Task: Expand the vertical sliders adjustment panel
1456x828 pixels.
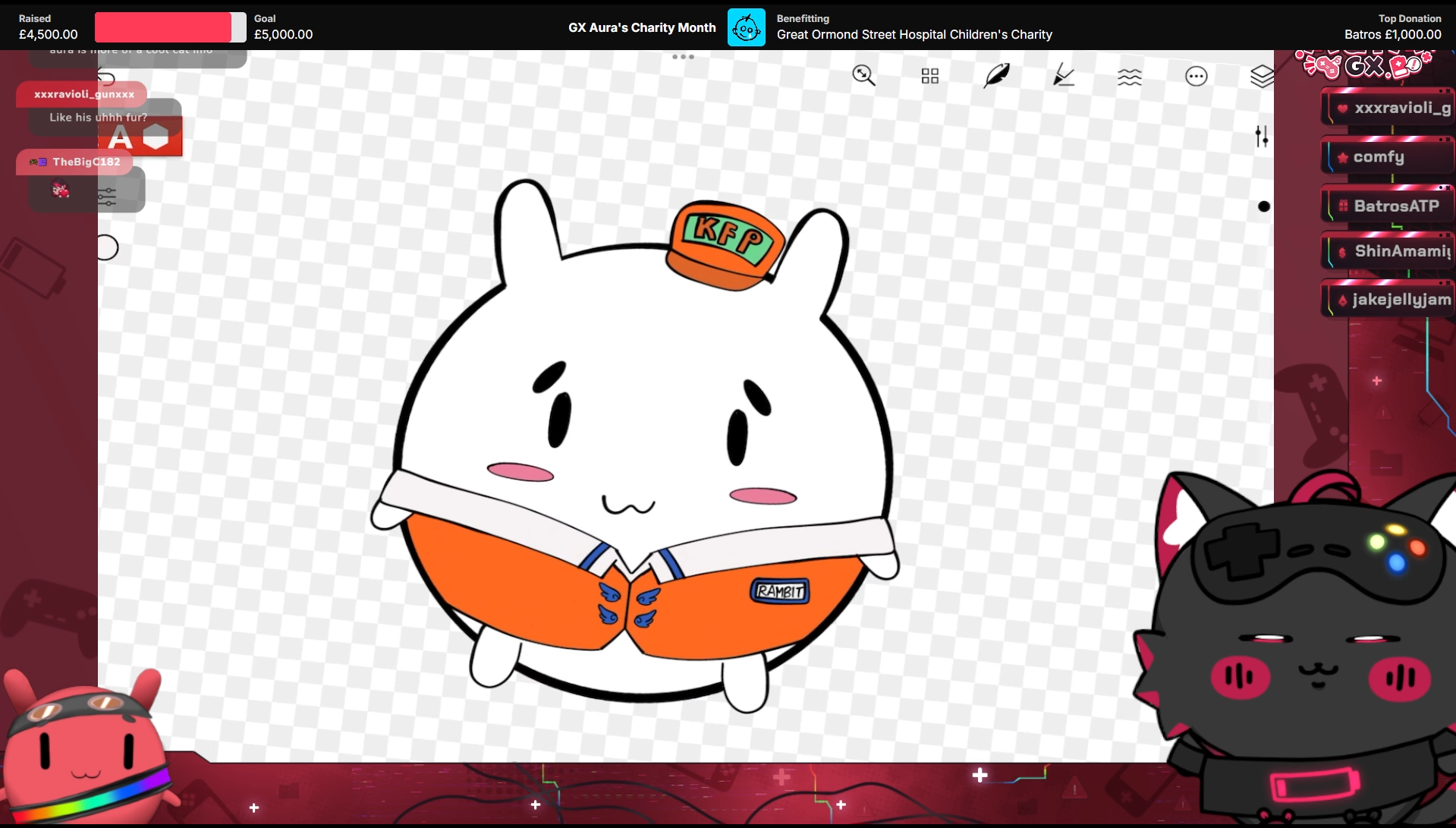Action: click(x=1261, y=137)
